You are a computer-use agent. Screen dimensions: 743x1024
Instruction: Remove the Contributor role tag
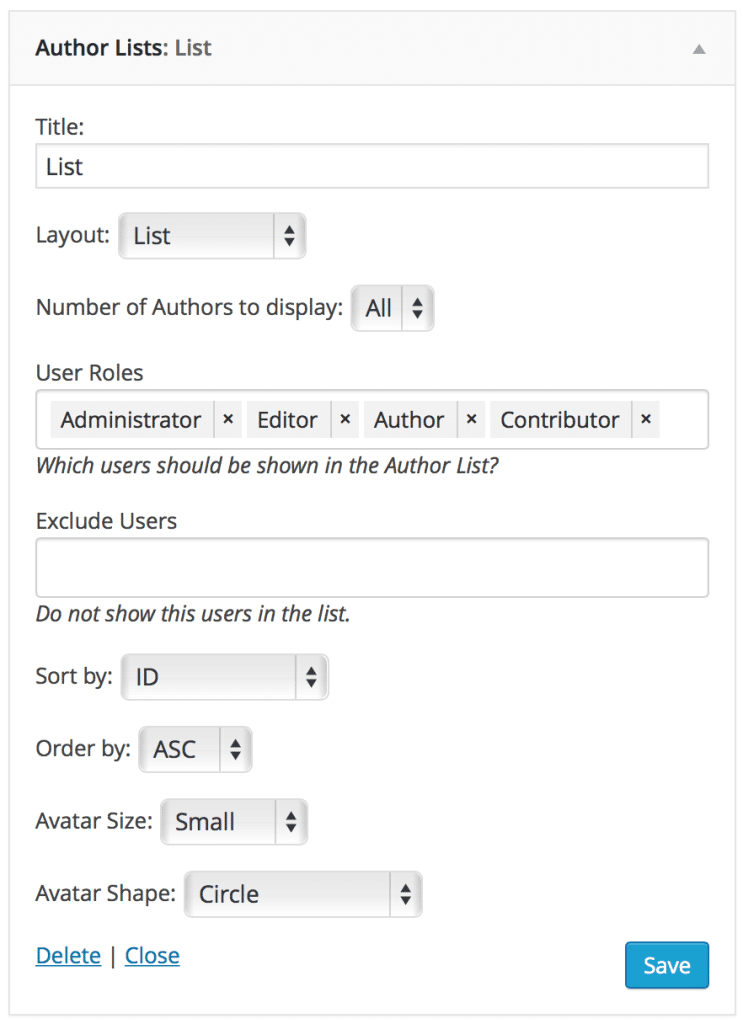[x=645, y=420]
